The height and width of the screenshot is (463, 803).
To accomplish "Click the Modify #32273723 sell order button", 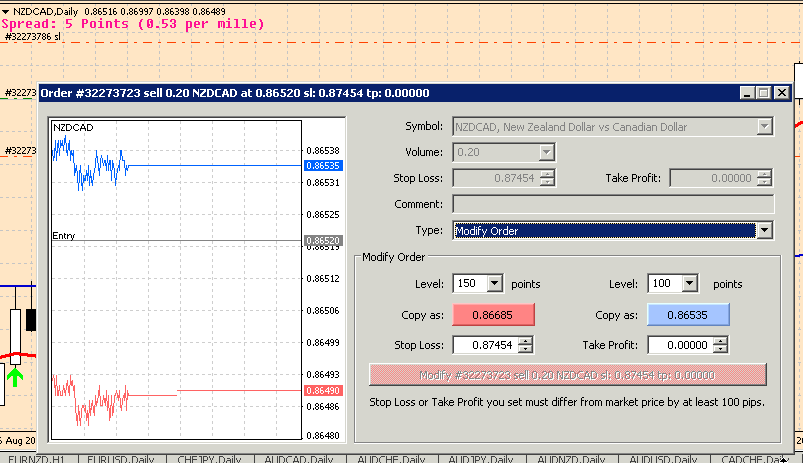I will click(567, 375).
